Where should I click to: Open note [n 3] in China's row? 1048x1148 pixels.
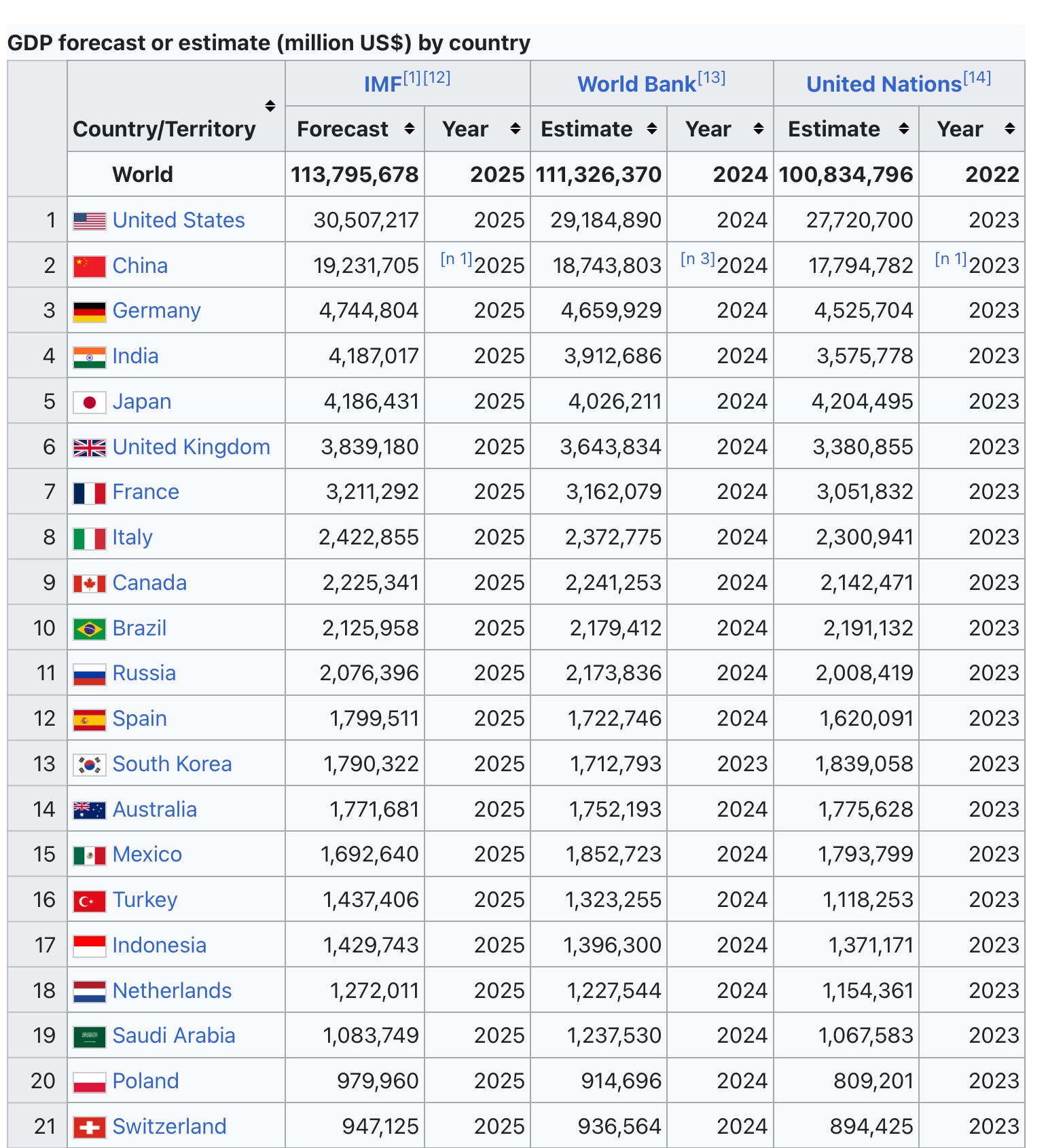(698, 259)
